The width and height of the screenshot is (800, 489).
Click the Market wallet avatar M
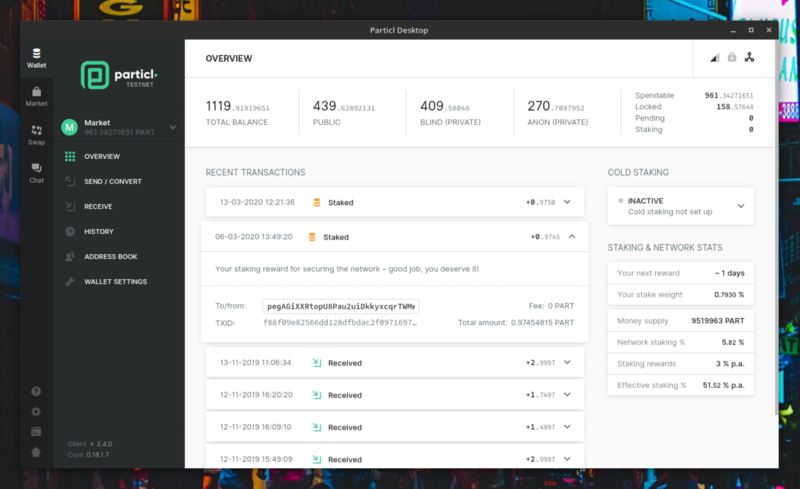click(x=69, y=127)
